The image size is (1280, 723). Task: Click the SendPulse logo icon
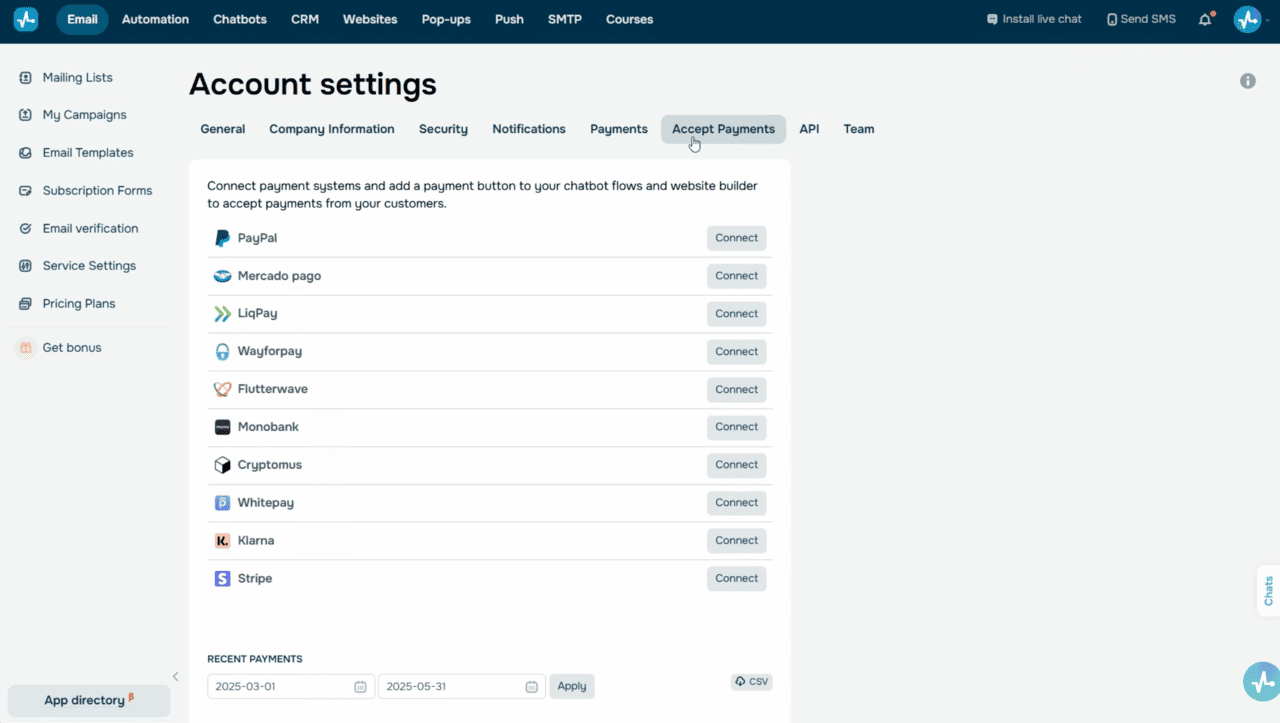pyautogui.click(x=26, y=19)
